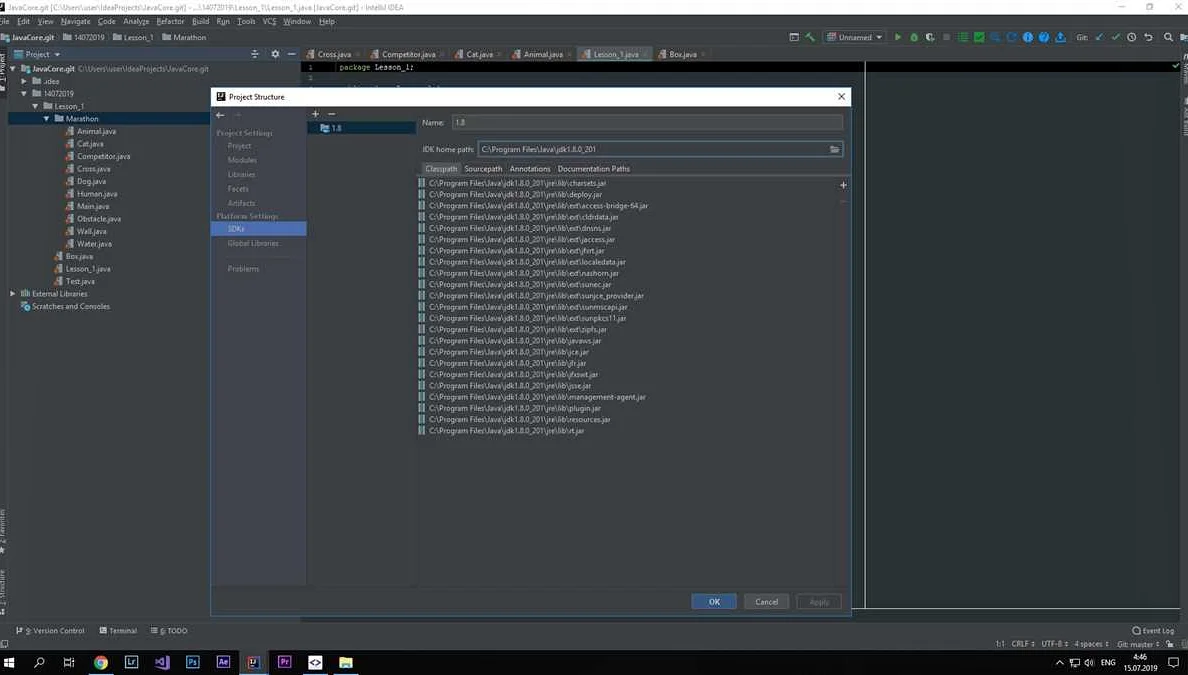Open File Explorer from the taskbar
Viewport: 1188px width, 675px height.
click(345, 662)
